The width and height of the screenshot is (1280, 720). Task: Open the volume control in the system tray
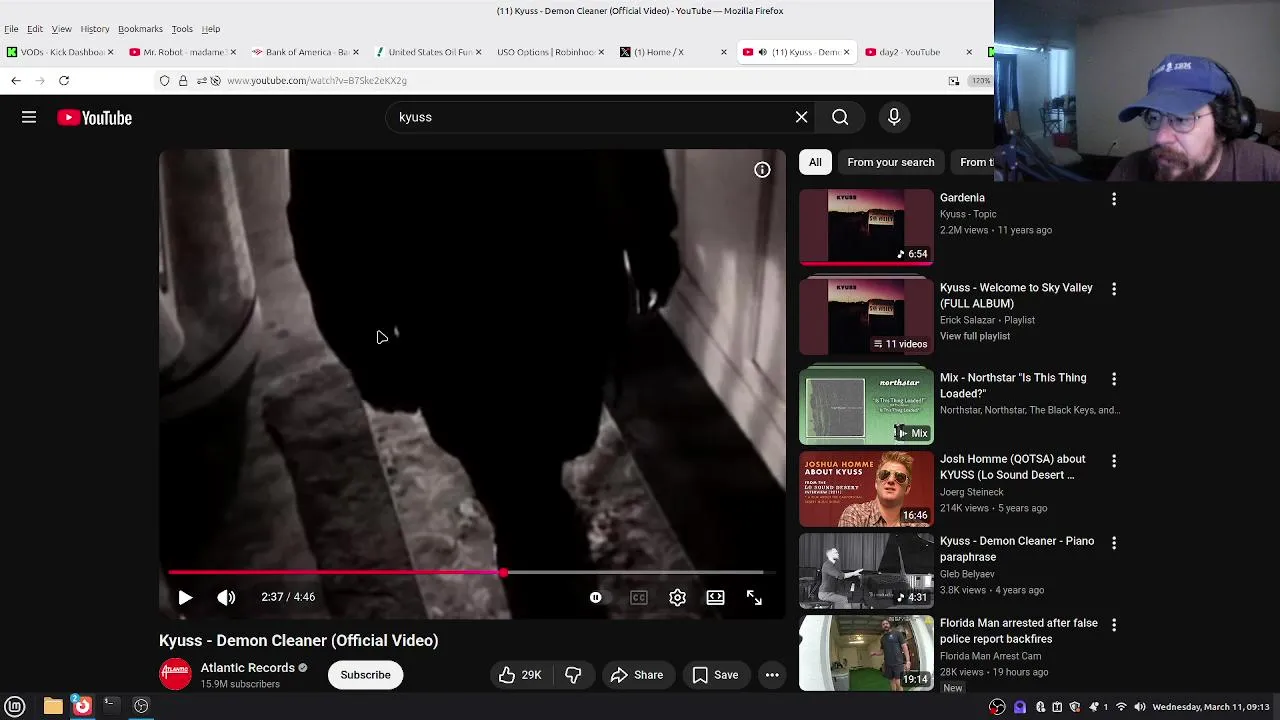[1139, 707]
